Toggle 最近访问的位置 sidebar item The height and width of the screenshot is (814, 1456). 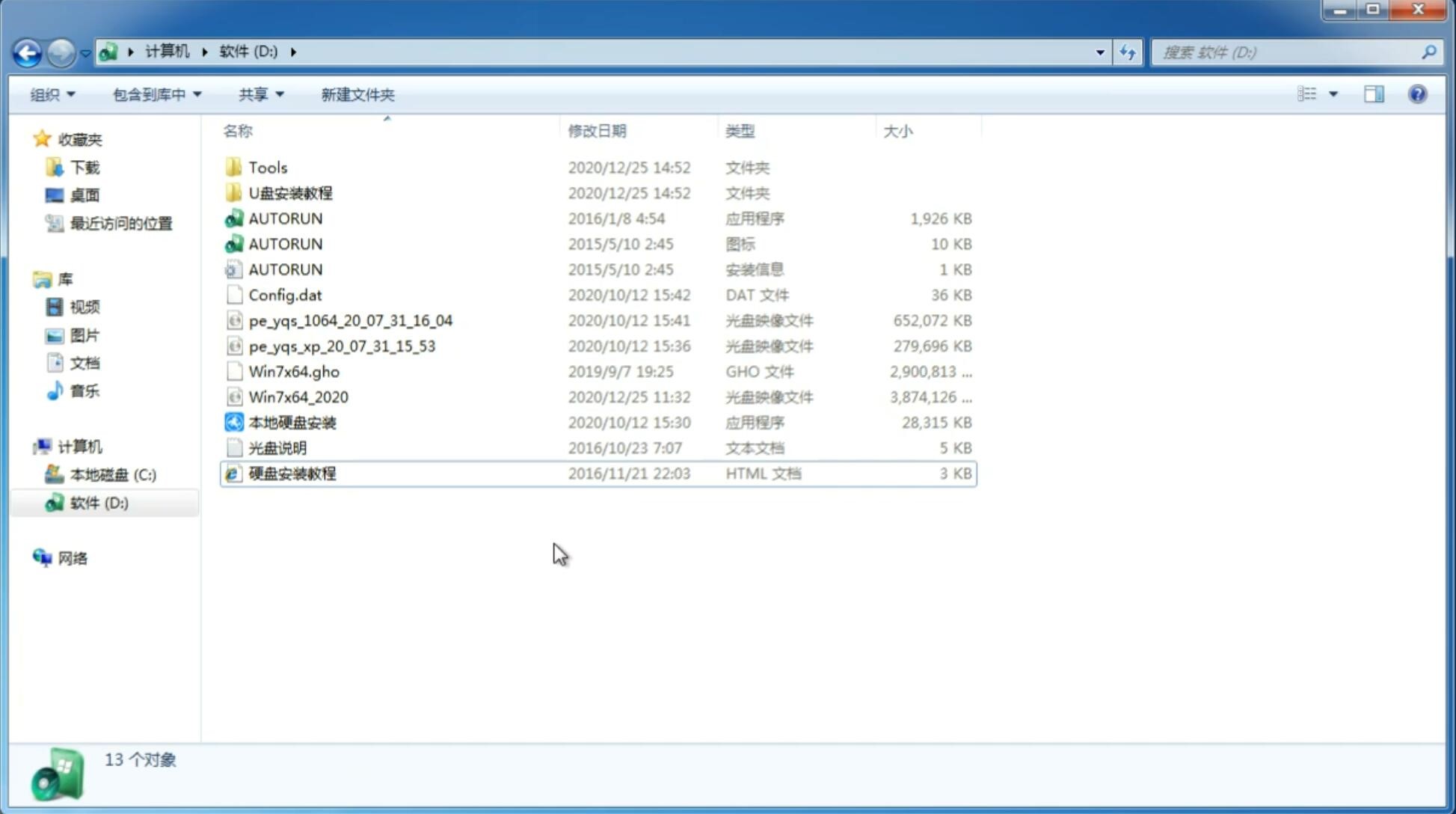tap(120, 222)
